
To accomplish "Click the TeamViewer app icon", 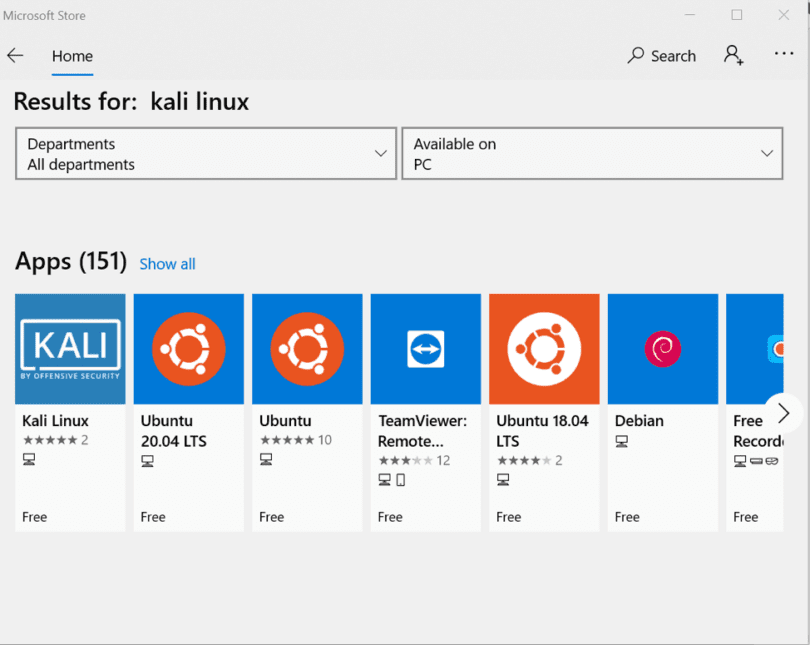I will [x=426, y=349].
